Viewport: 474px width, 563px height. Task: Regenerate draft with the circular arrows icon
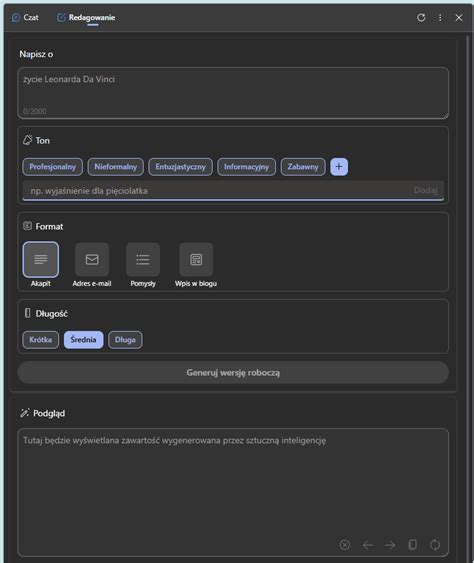click(x=435, y=545)
